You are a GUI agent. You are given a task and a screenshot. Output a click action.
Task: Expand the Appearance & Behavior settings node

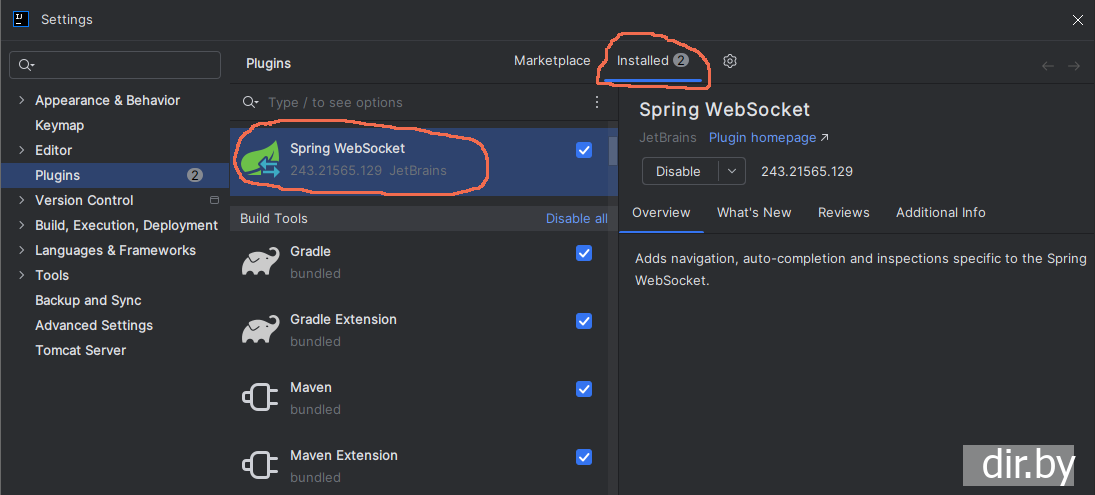22,100
